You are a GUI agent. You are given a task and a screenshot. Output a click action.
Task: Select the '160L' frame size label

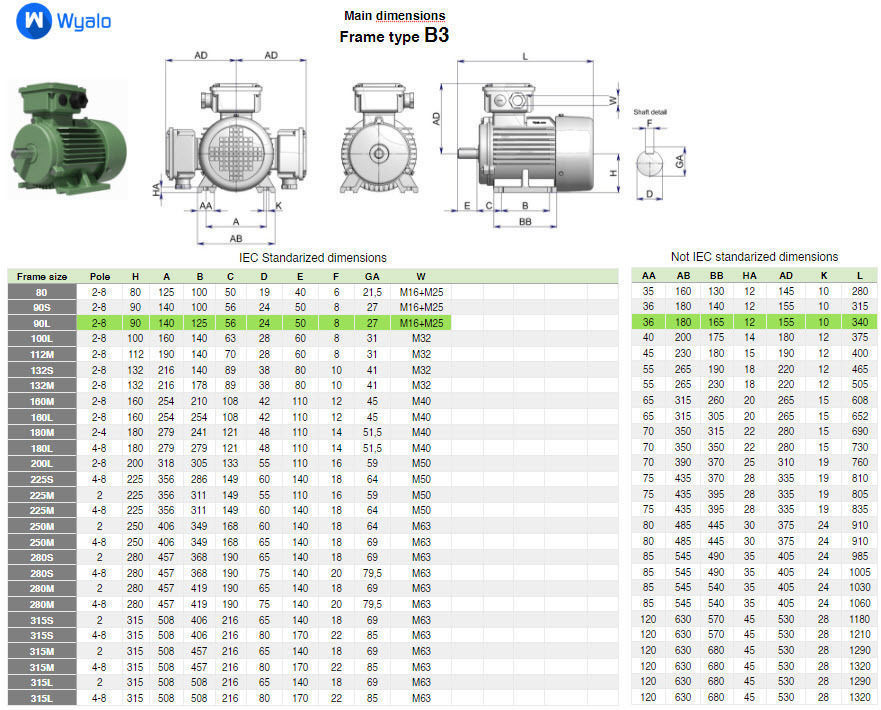(42, 417)
